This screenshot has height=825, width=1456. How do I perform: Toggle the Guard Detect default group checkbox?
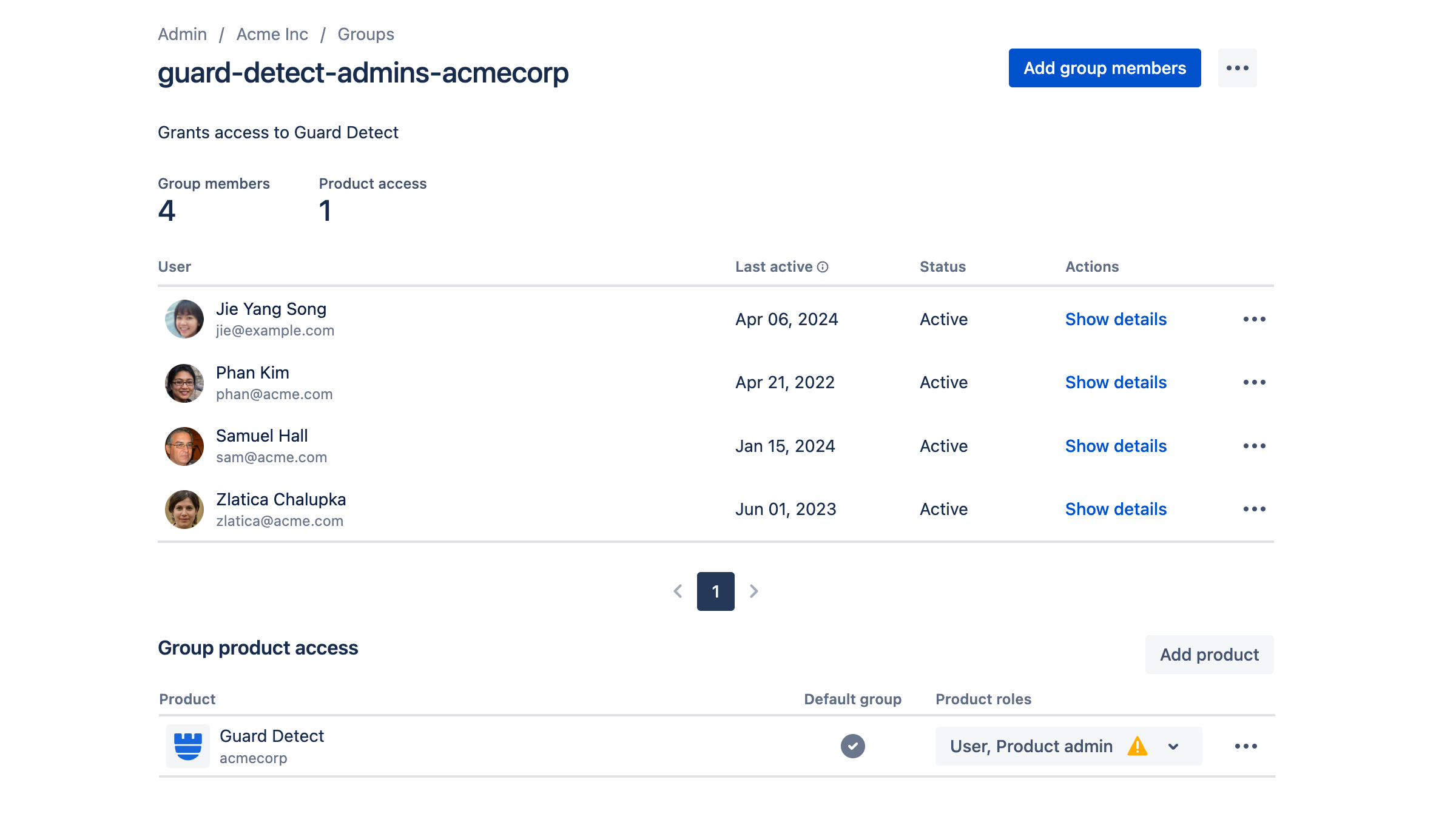(x=853, y=746)
